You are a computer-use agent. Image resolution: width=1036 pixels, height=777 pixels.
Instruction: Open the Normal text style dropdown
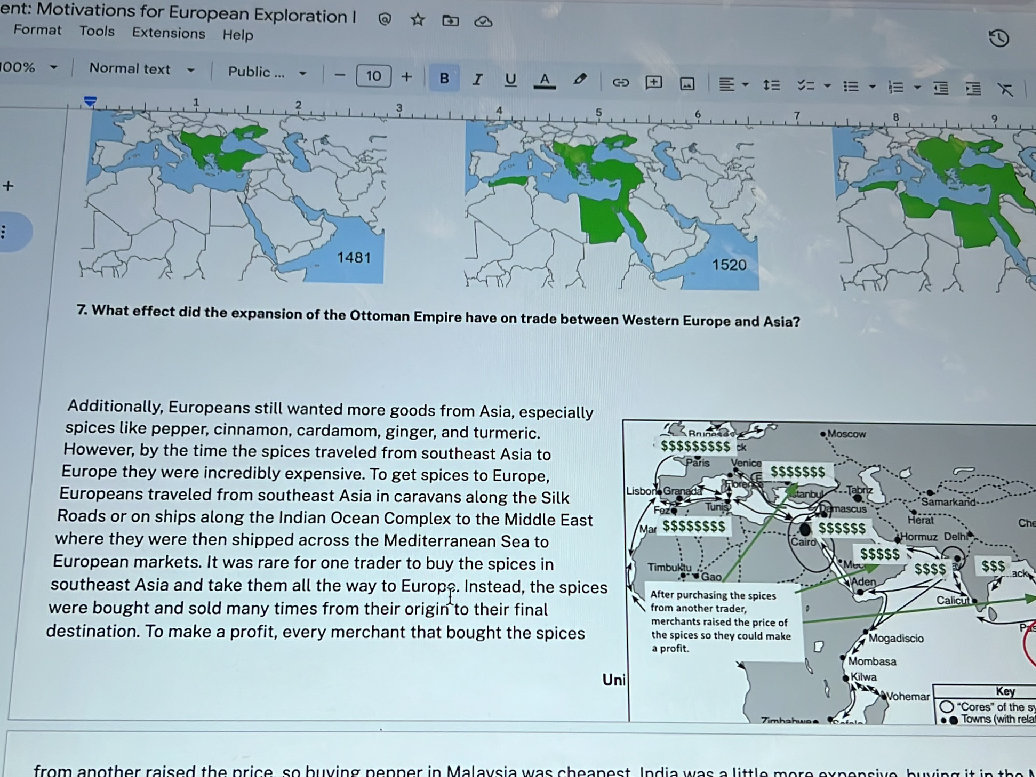click(x=142, y=69)
